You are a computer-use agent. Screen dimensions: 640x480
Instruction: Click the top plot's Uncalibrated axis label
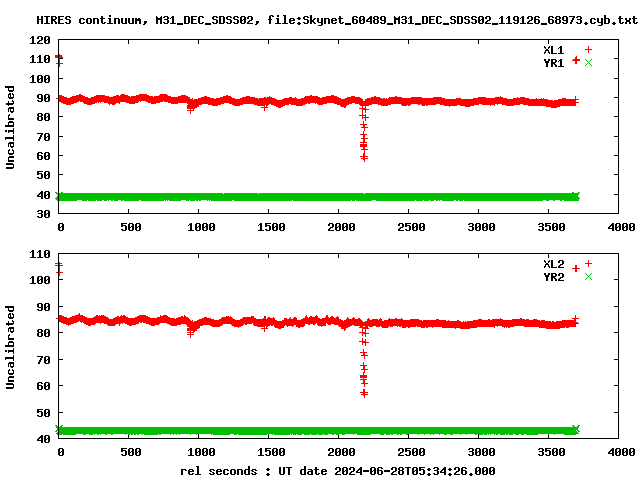(10, 127)
